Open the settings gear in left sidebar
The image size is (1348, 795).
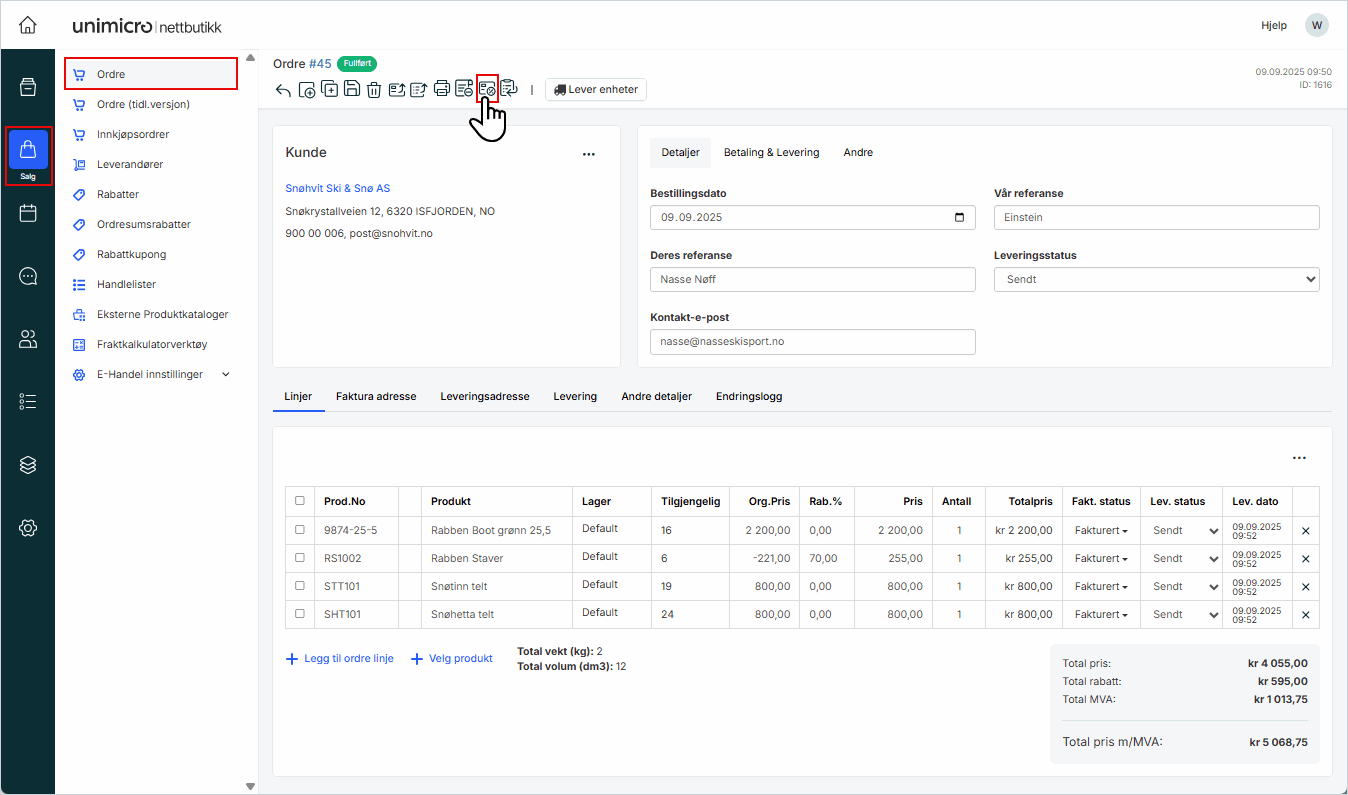pos(28,528)
